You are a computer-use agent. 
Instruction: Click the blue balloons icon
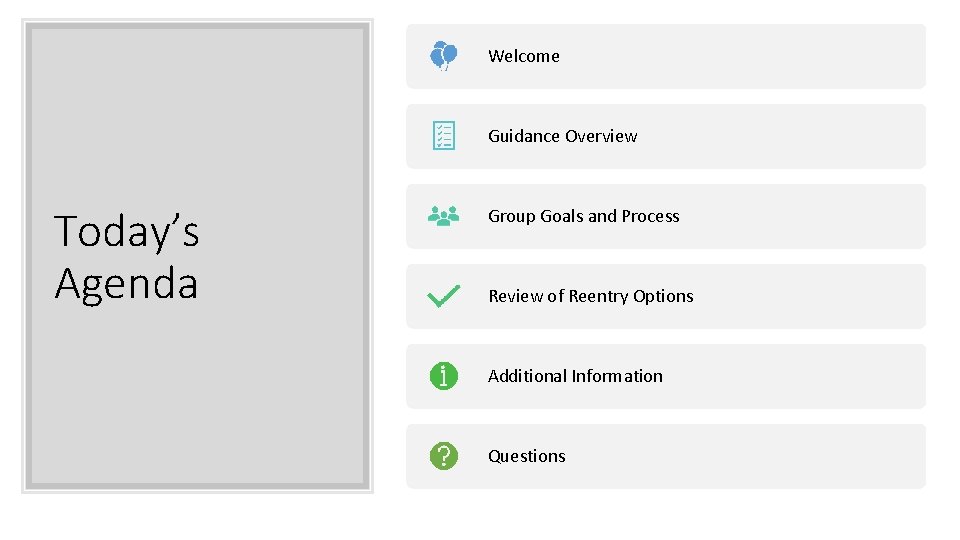(443, 56)
